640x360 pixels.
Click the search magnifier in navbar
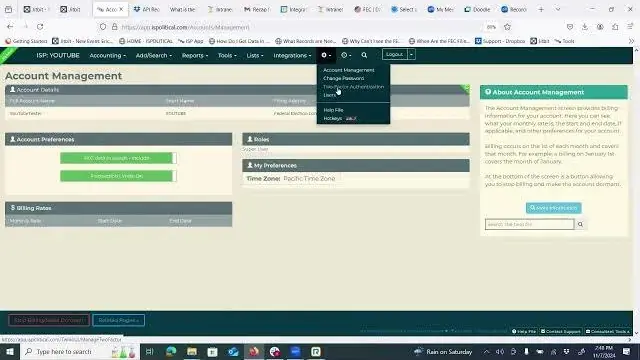(x=364, y=55)
